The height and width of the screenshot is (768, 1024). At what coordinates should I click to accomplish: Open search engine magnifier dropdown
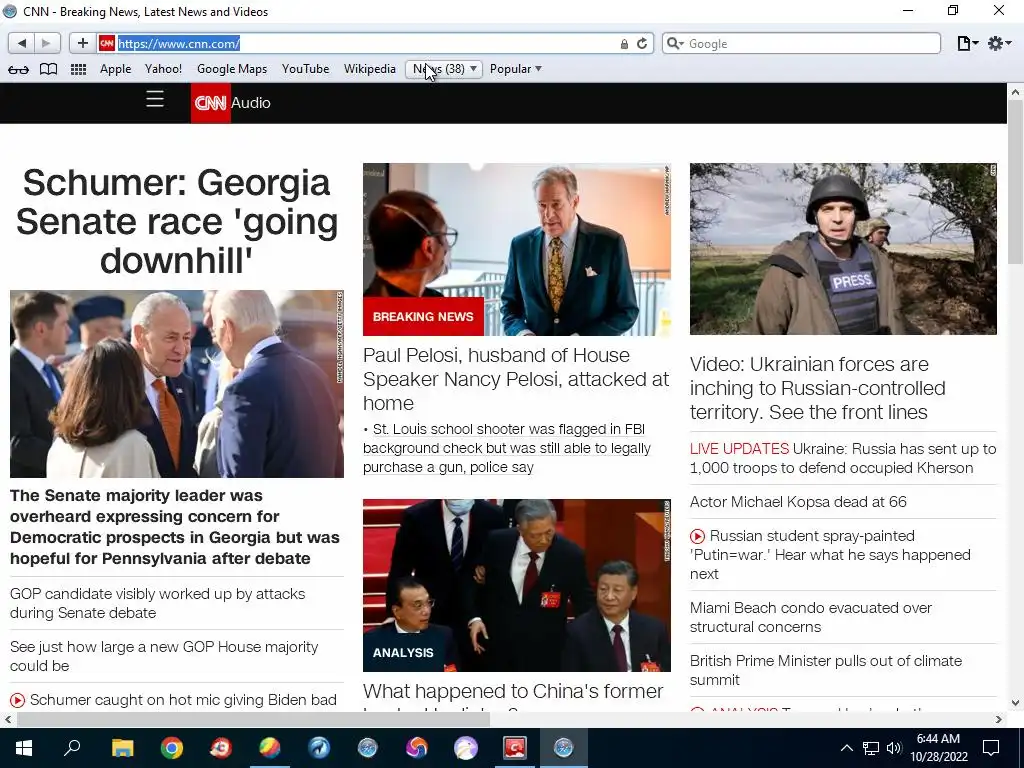coord(675,44)
